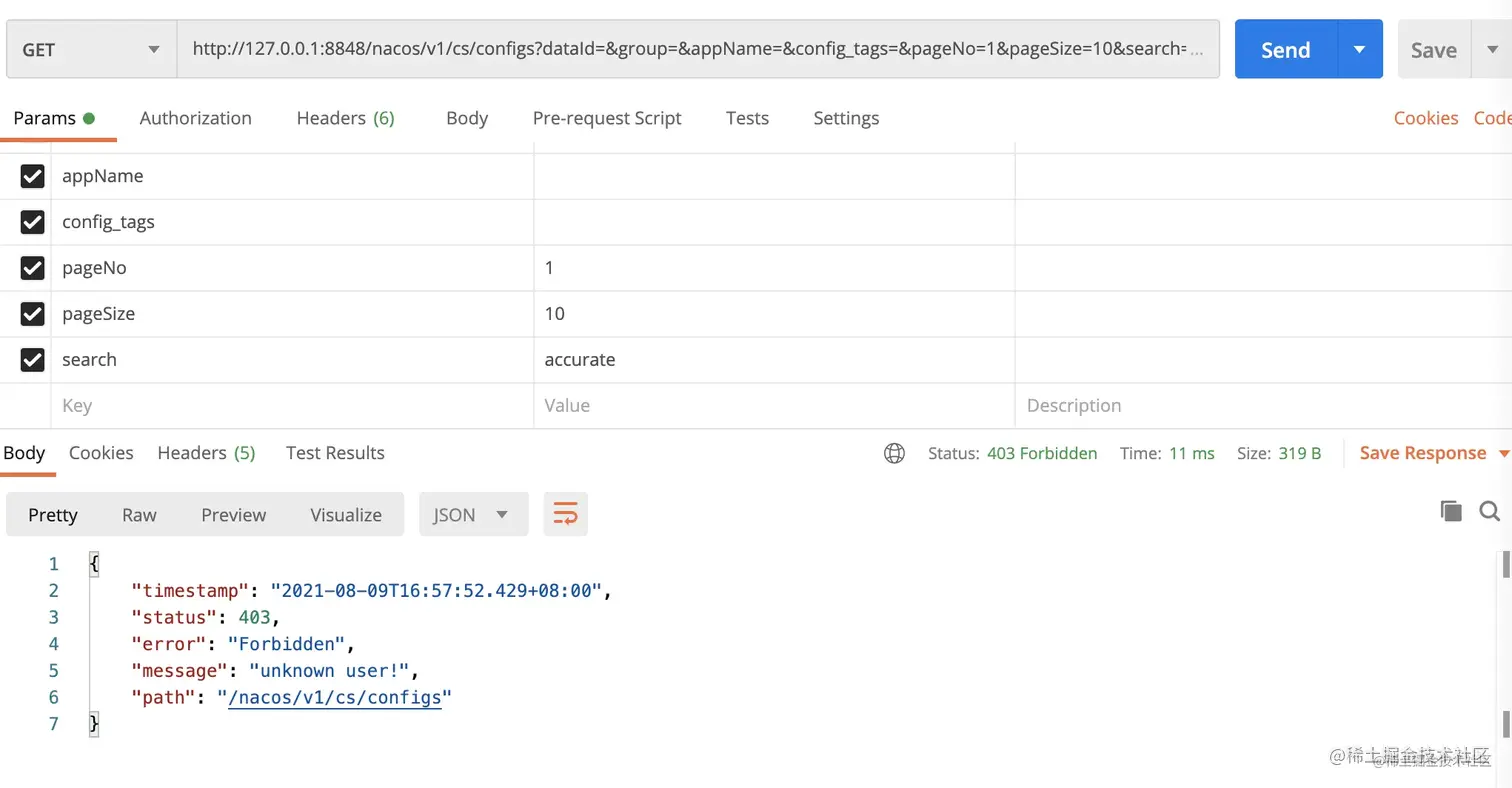Switch to the Params tab

54,118
